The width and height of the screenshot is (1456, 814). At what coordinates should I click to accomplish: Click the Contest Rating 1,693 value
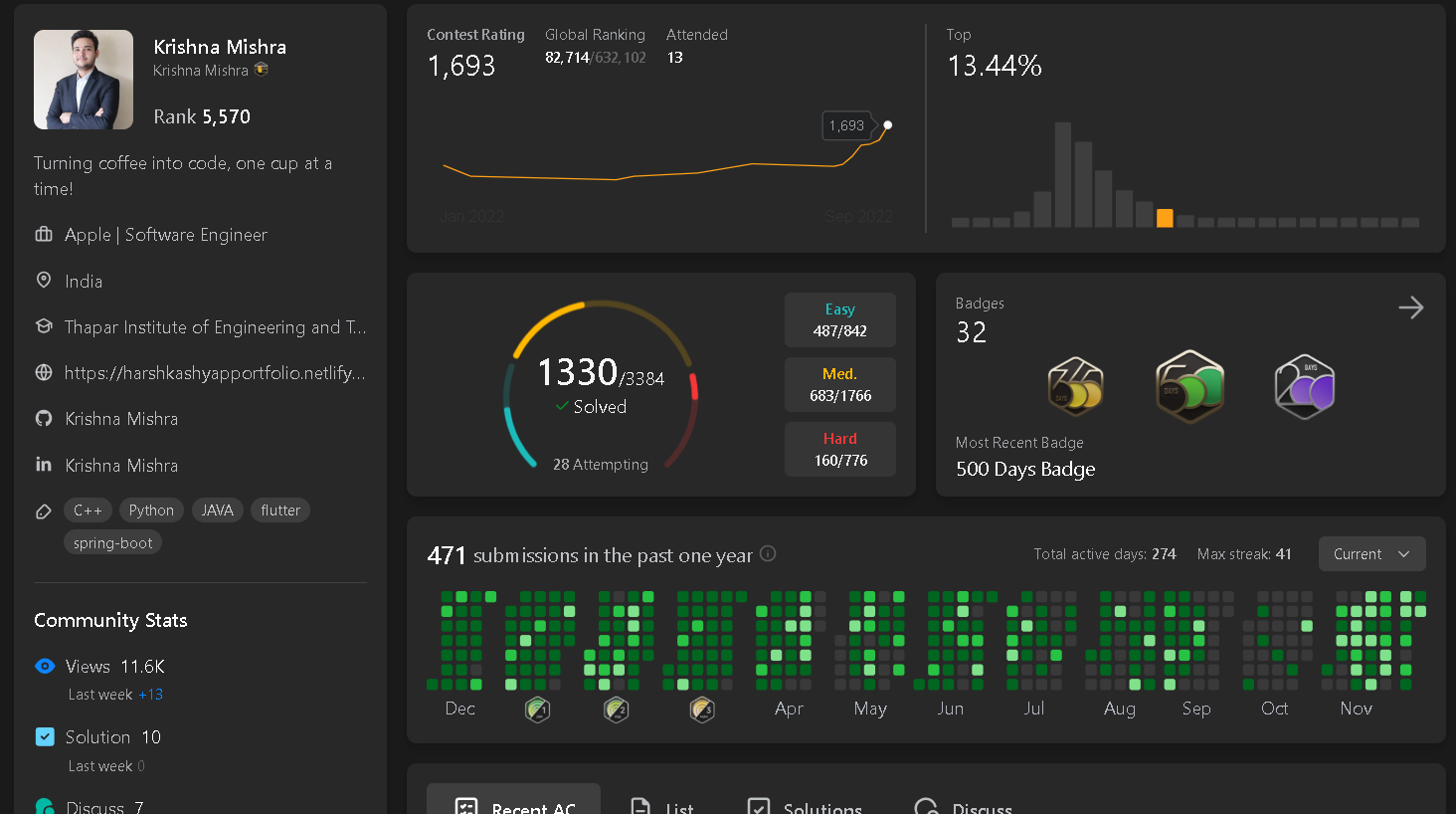click(461, 66)
